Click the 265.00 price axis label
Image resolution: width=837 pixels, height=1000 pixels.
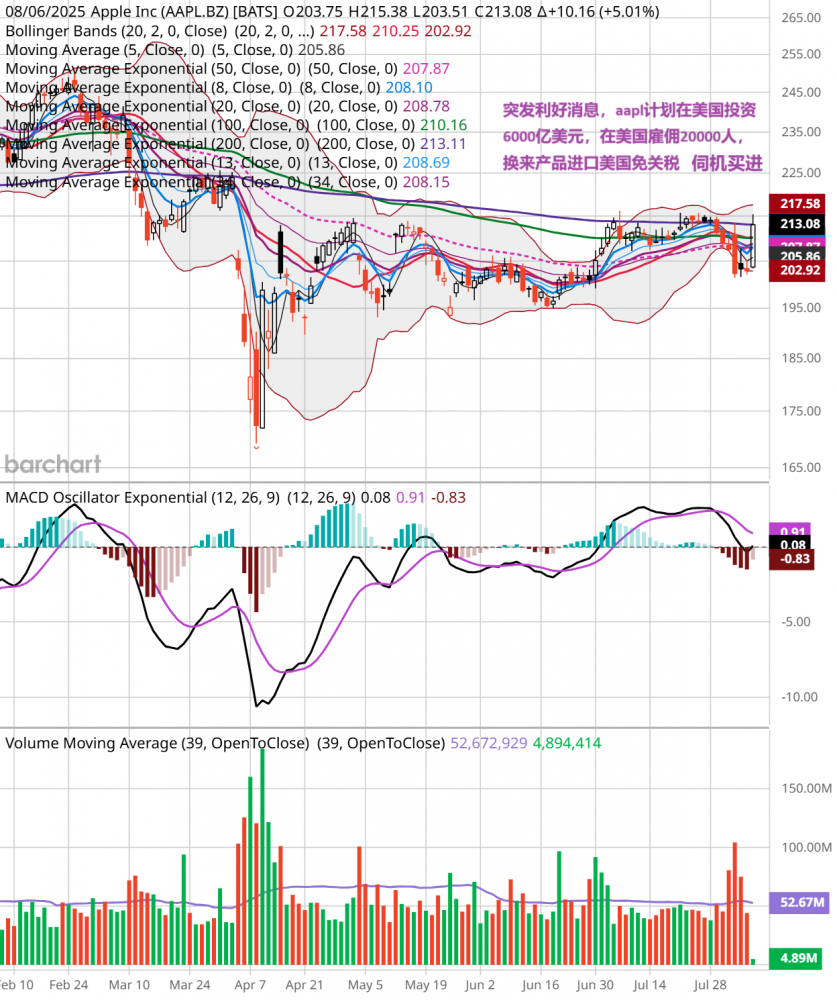point(801,18)
